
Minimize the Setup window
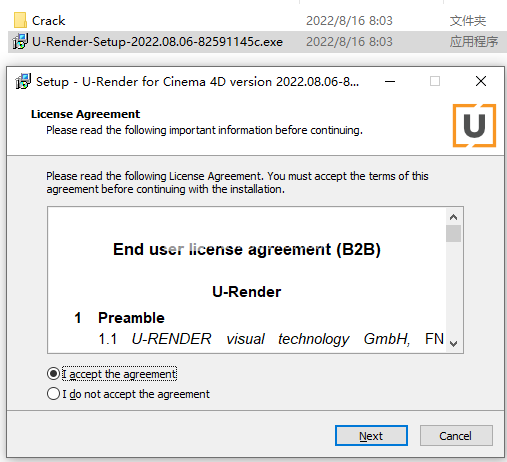tap(390, 81)
